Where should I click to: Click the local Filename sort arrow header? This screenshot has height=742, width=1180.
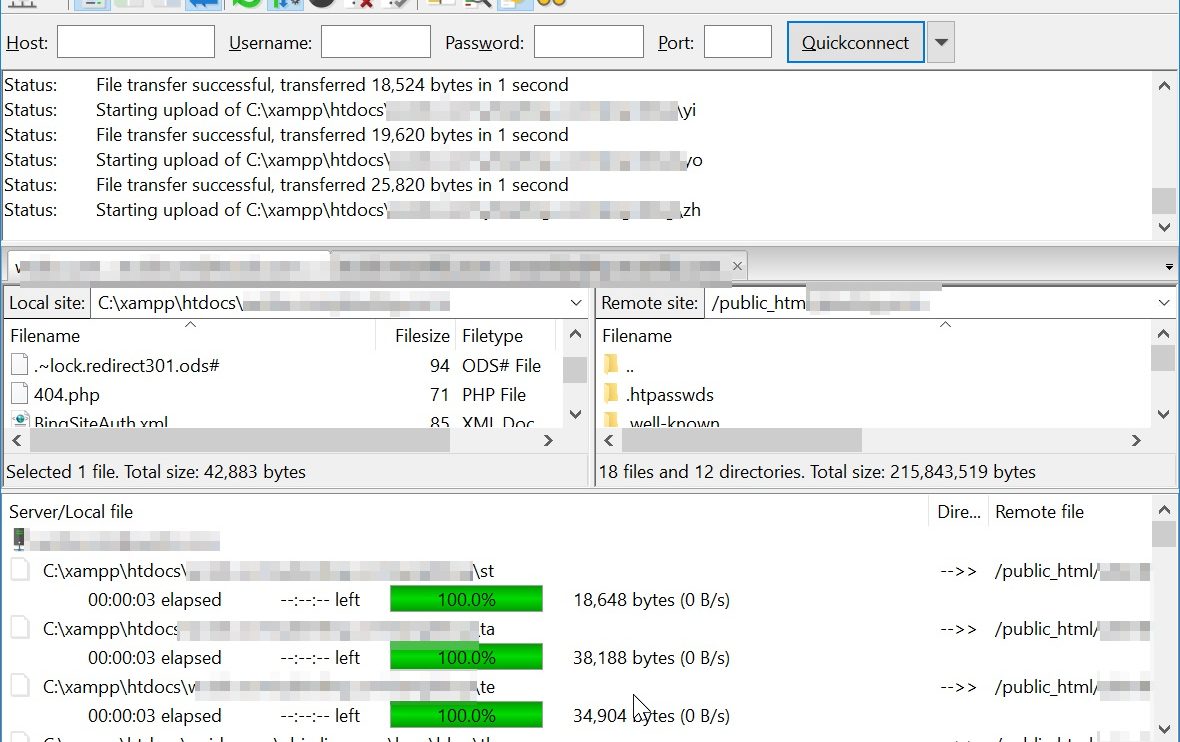(190, 324)
